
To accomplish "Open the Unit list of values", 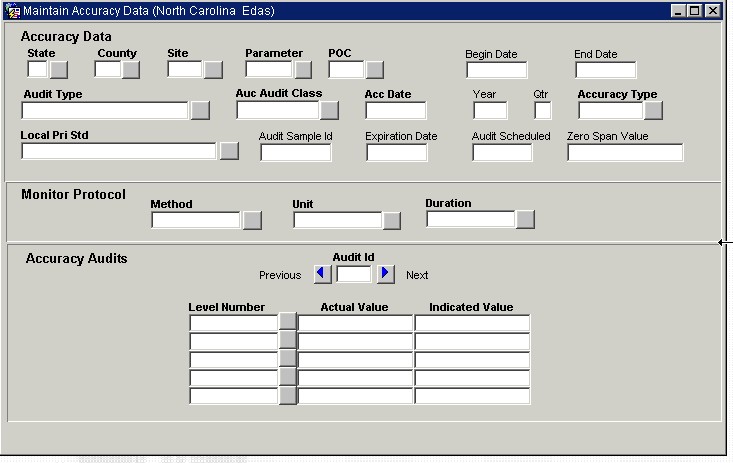I will (392, 220).
